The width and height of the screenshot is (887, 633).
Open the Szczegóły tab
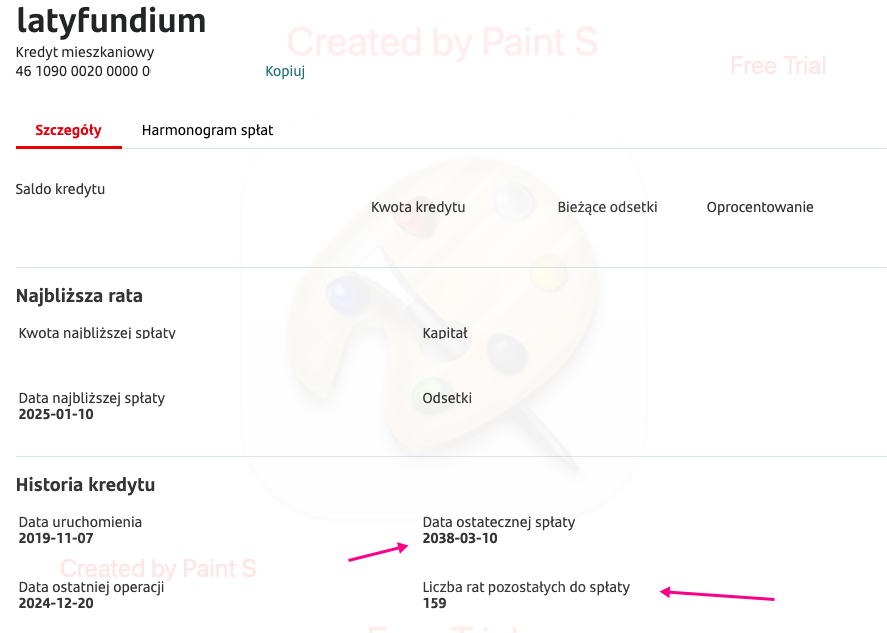[x=68, y=130]
